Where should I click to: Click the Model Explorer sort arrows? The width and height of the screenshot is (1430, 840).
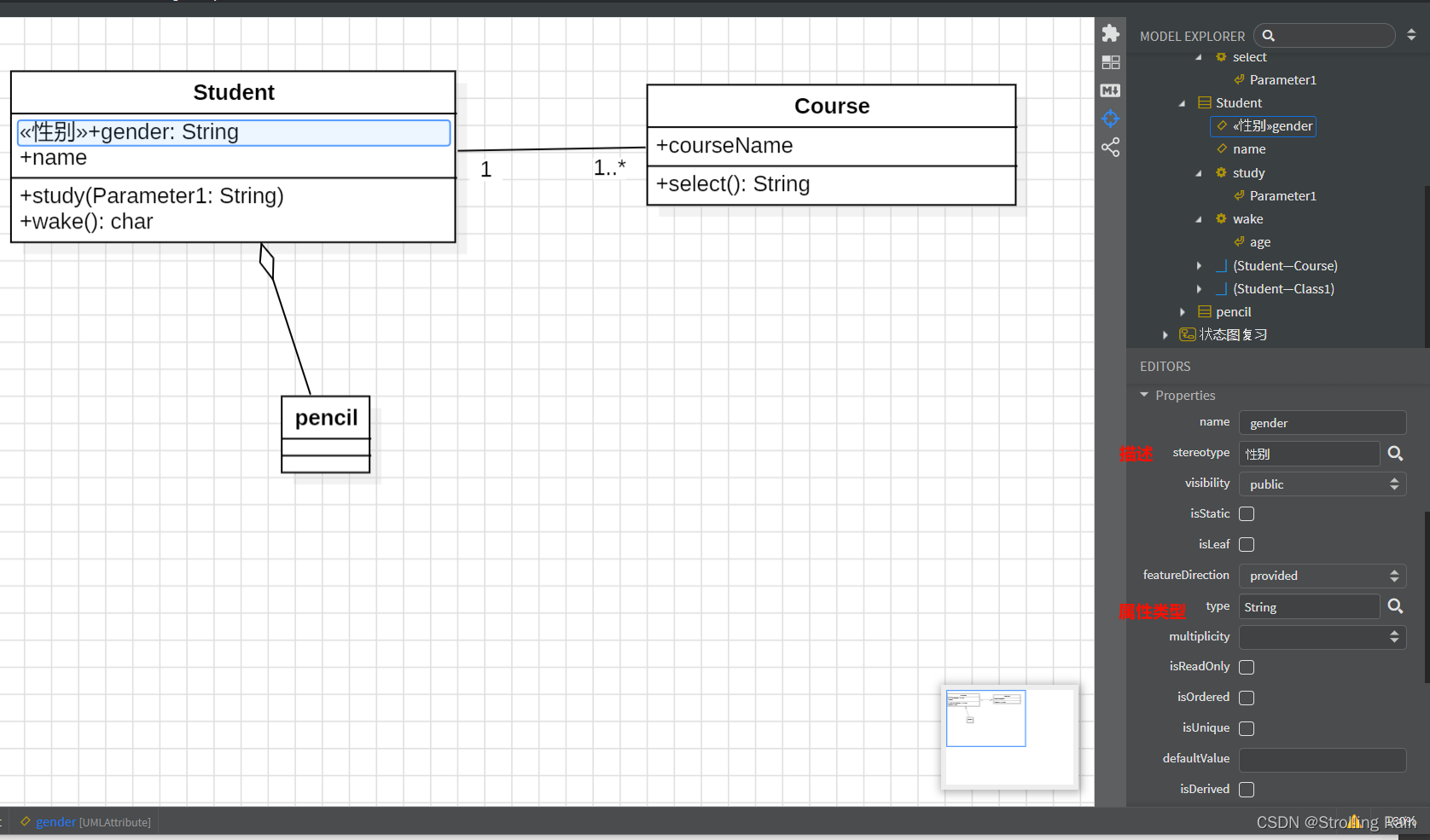click(1411, 36)
